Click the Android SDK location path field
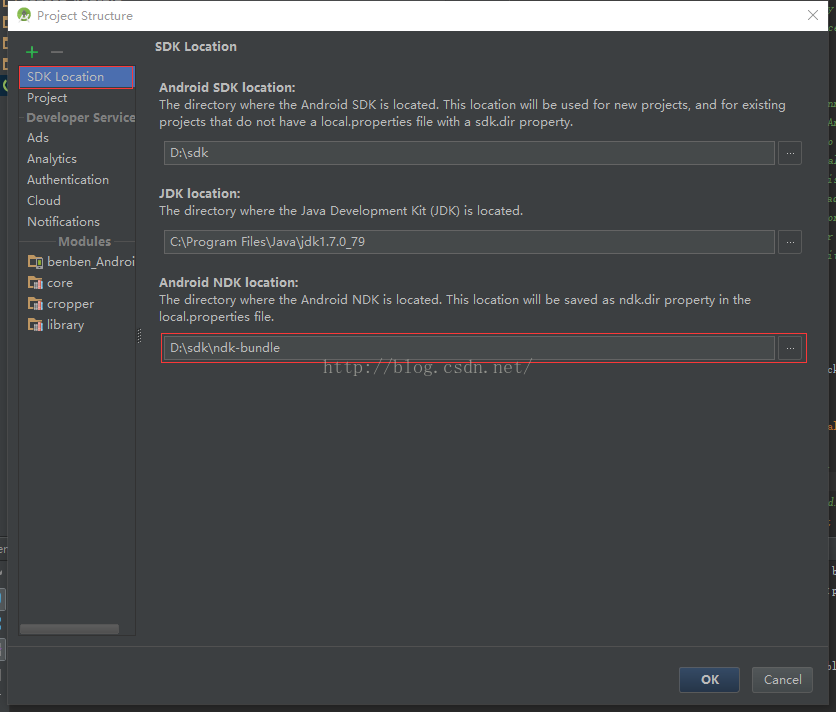Viewport: 836px width, 712px height. 469,153
